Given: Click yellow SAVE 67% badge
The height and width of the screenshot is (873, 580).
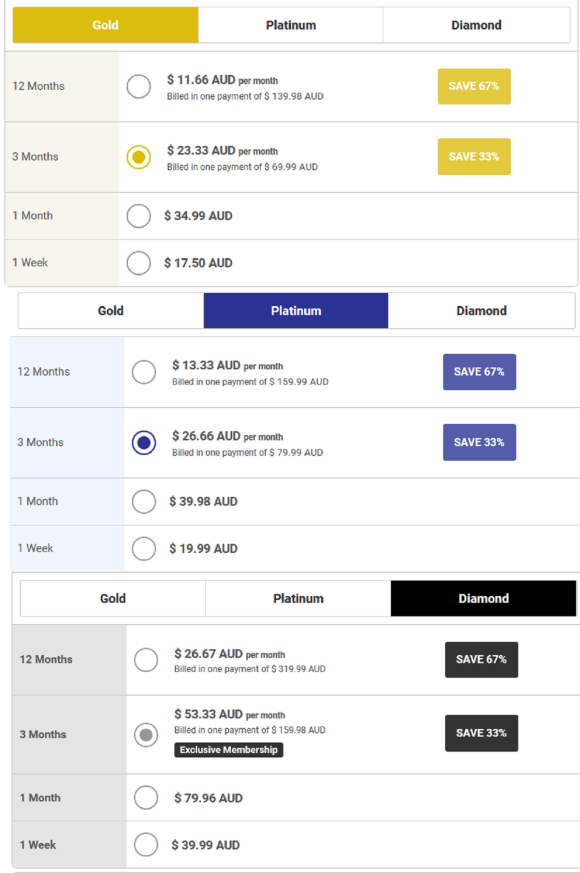Looking at the screenshot, I should [474, 86].
